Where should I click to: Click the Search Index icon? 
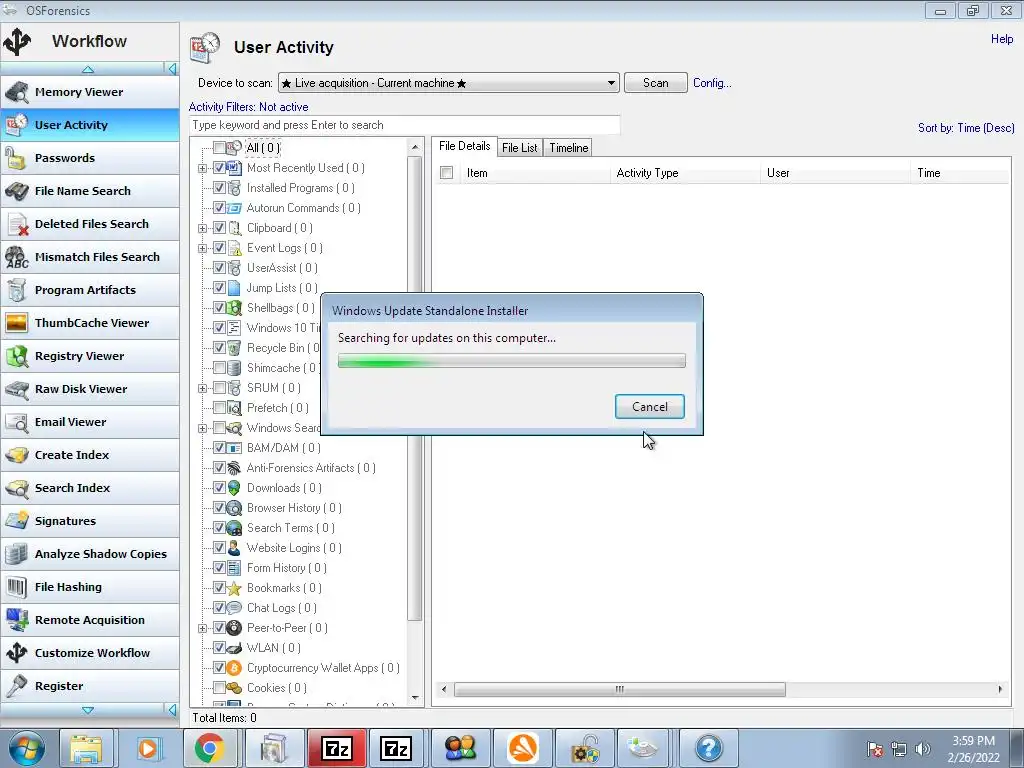click(16, 488)
